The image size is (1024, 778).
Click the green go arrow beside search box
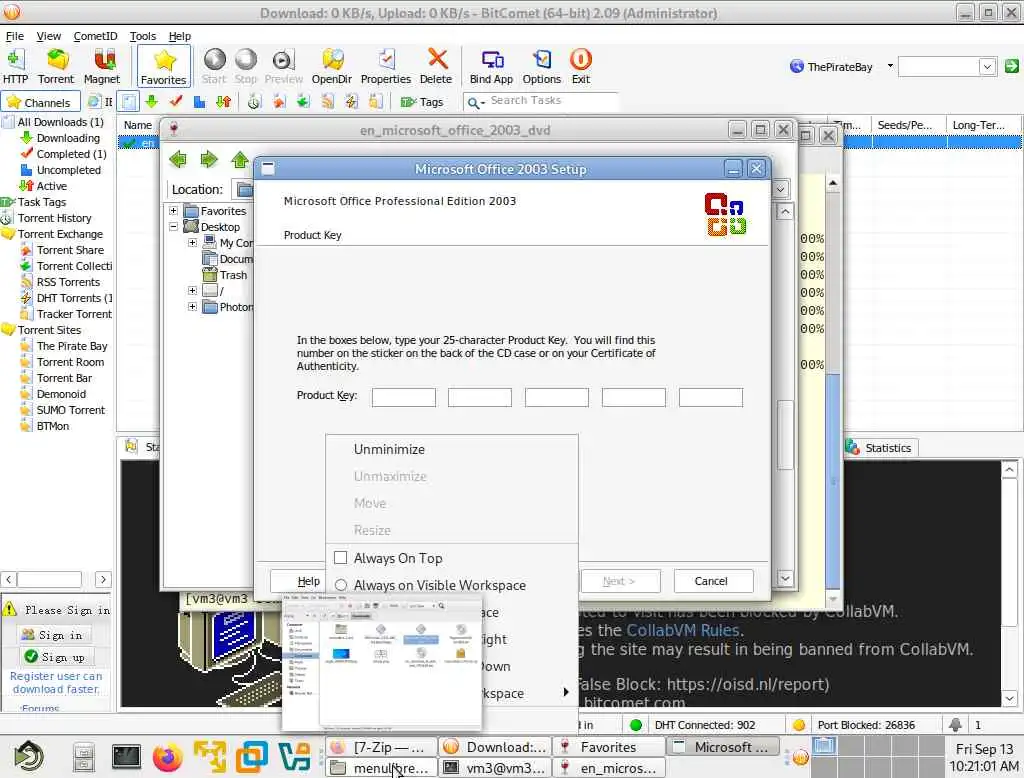click(x=1012, y=66)
